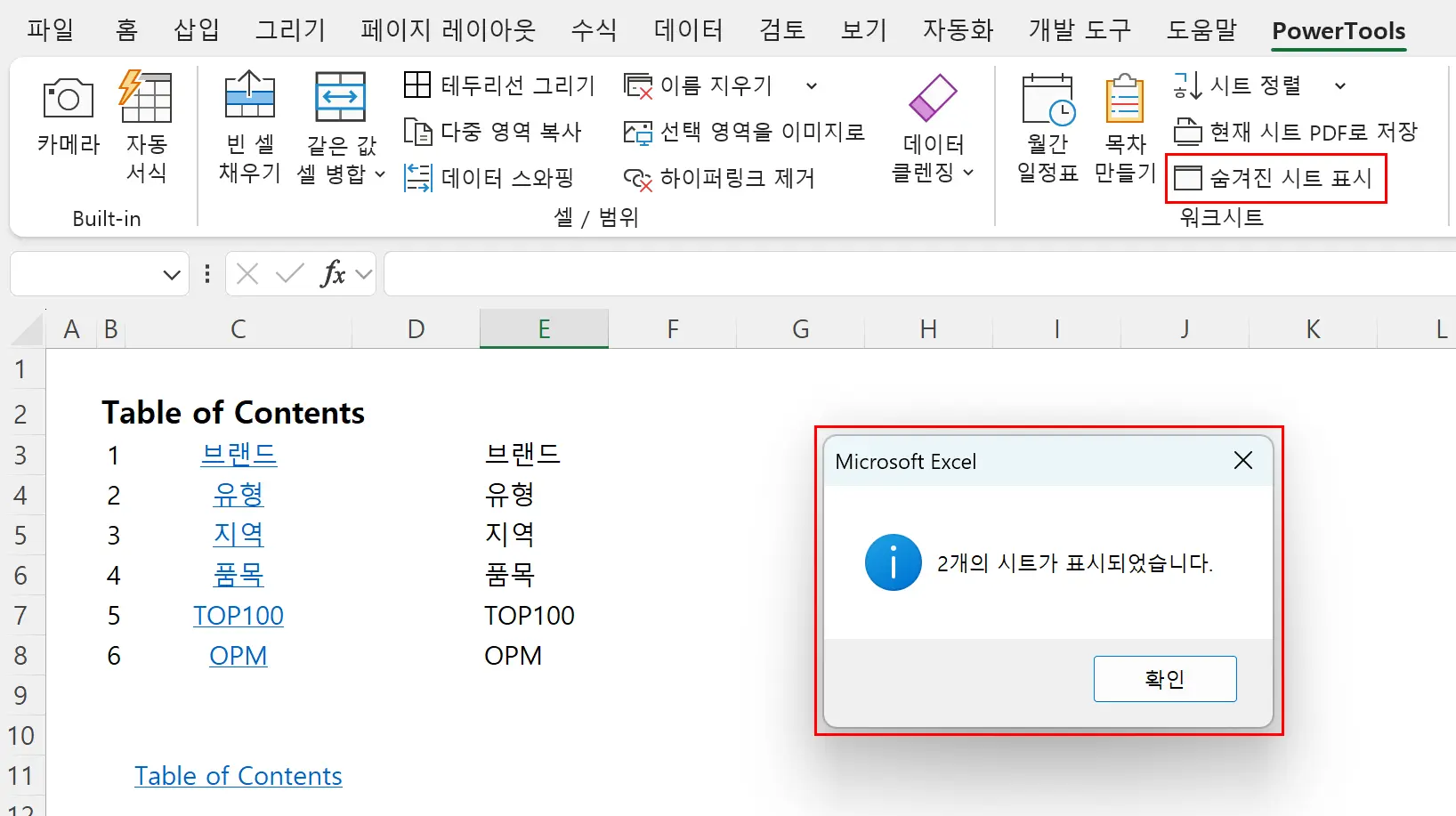
Task: Expand the 이름 지우기 dropdown arrow
Action: [x=811, y=85]
